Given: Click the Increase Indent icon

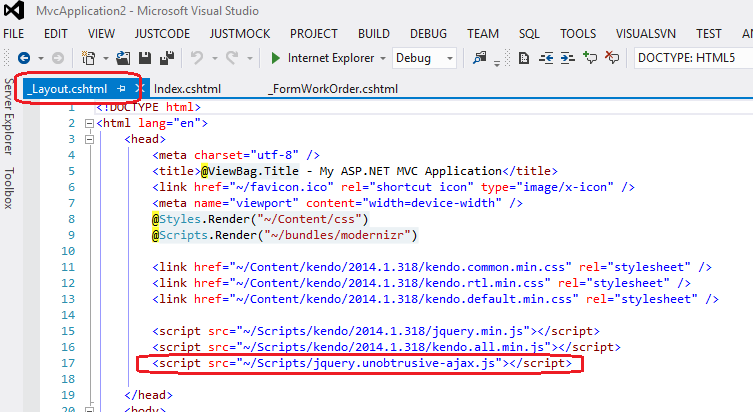Looking at the screenshot, I should (x=568, y=58).
